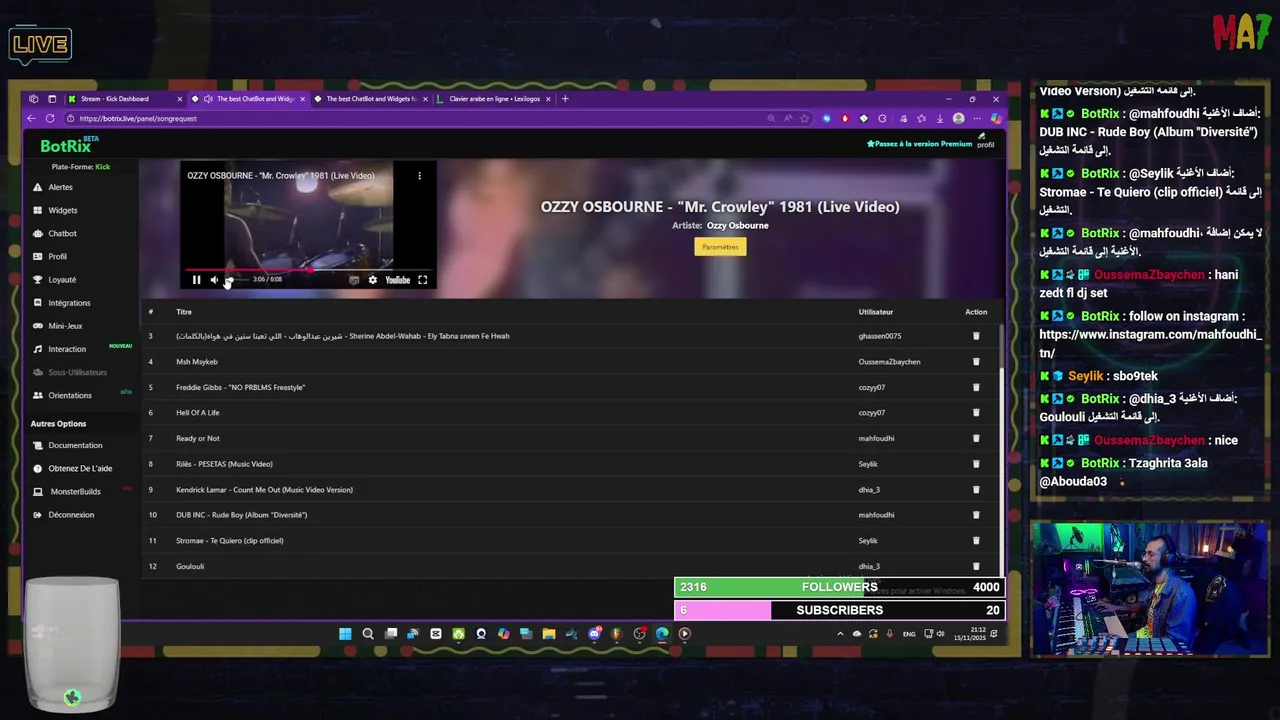Delete the Freddie Gibbs NO PRBLMS Freestyle song

976,387
